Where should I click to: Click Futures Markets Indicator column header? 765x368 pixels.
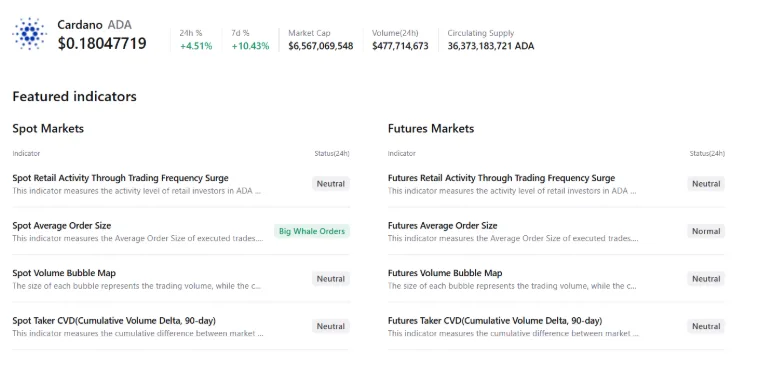402,153
